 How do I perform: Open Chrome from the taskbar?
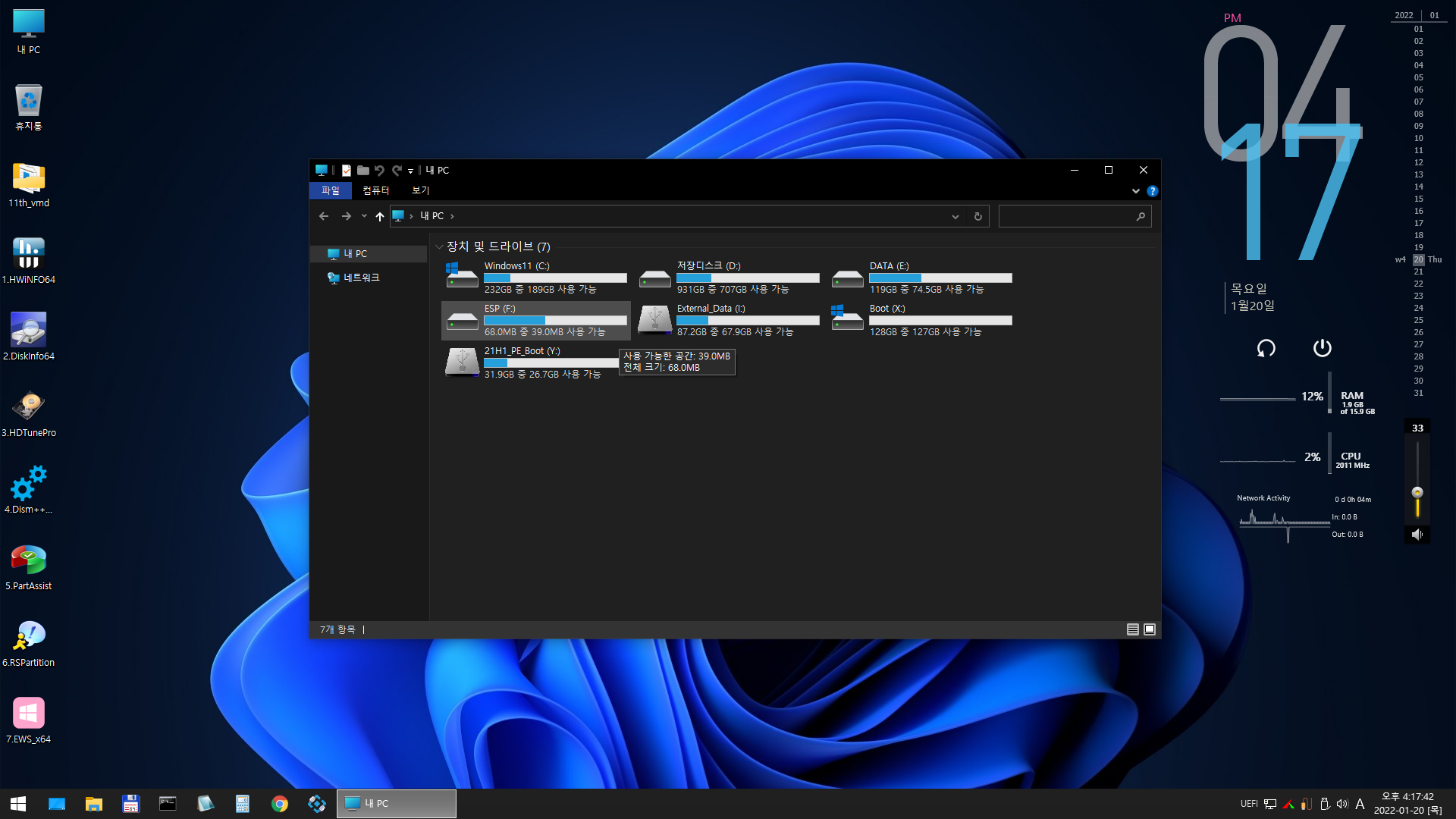point(280,804)
